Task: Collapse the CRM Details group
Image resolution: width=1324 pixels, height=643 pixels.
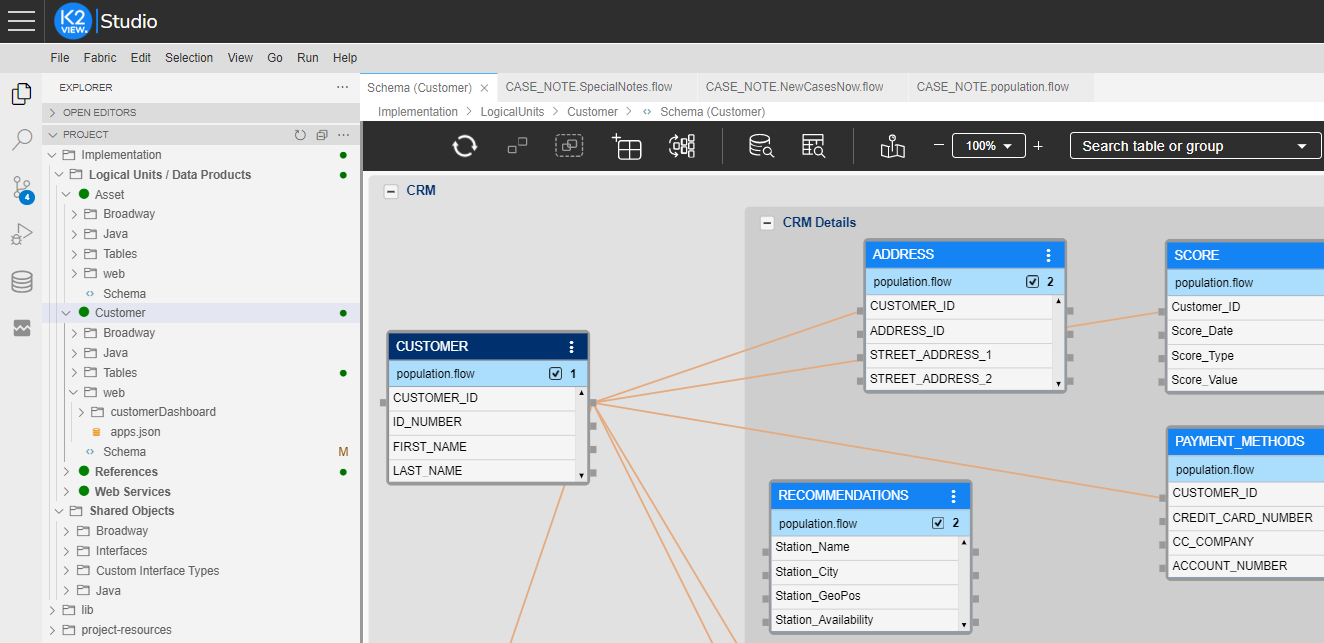Action: click(767, 223)
